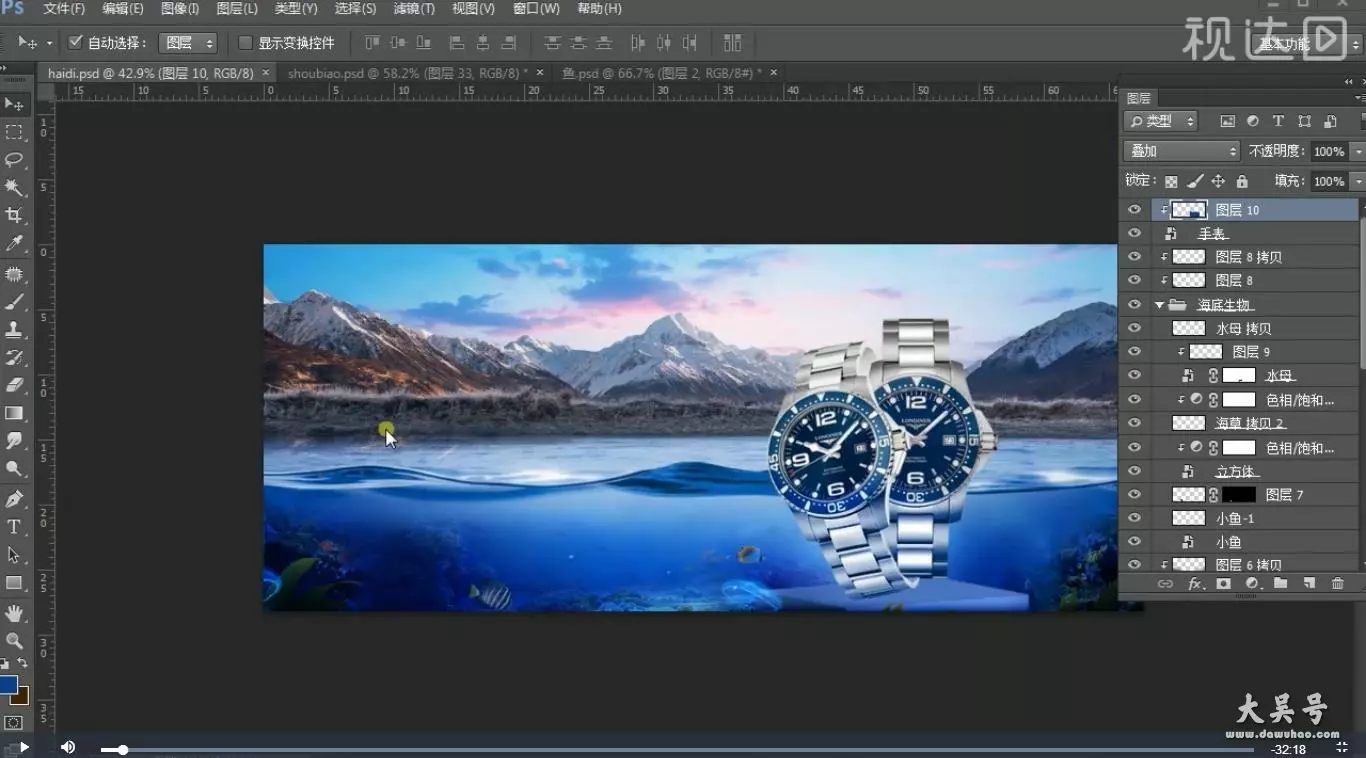Select the Clone Stamp tool
The image size is (1366, 758).
pyautogui.click(x=14, y=329)
